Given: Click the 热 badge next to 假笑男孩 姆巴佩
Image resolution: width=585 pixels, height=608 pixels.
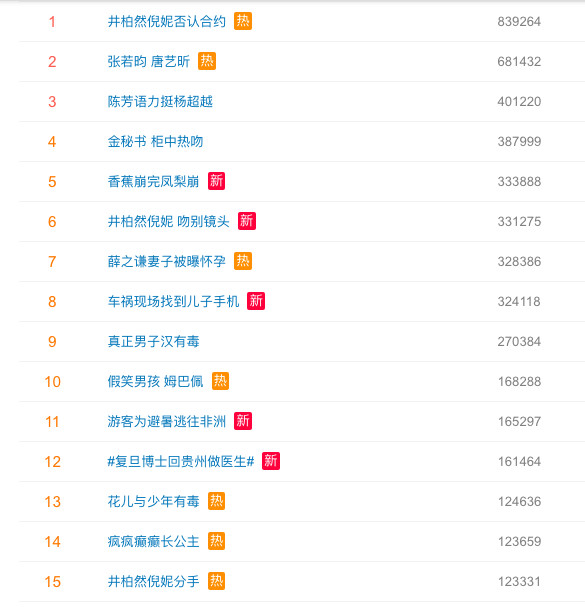Looking at the screenshot, I should pos(220,381).
